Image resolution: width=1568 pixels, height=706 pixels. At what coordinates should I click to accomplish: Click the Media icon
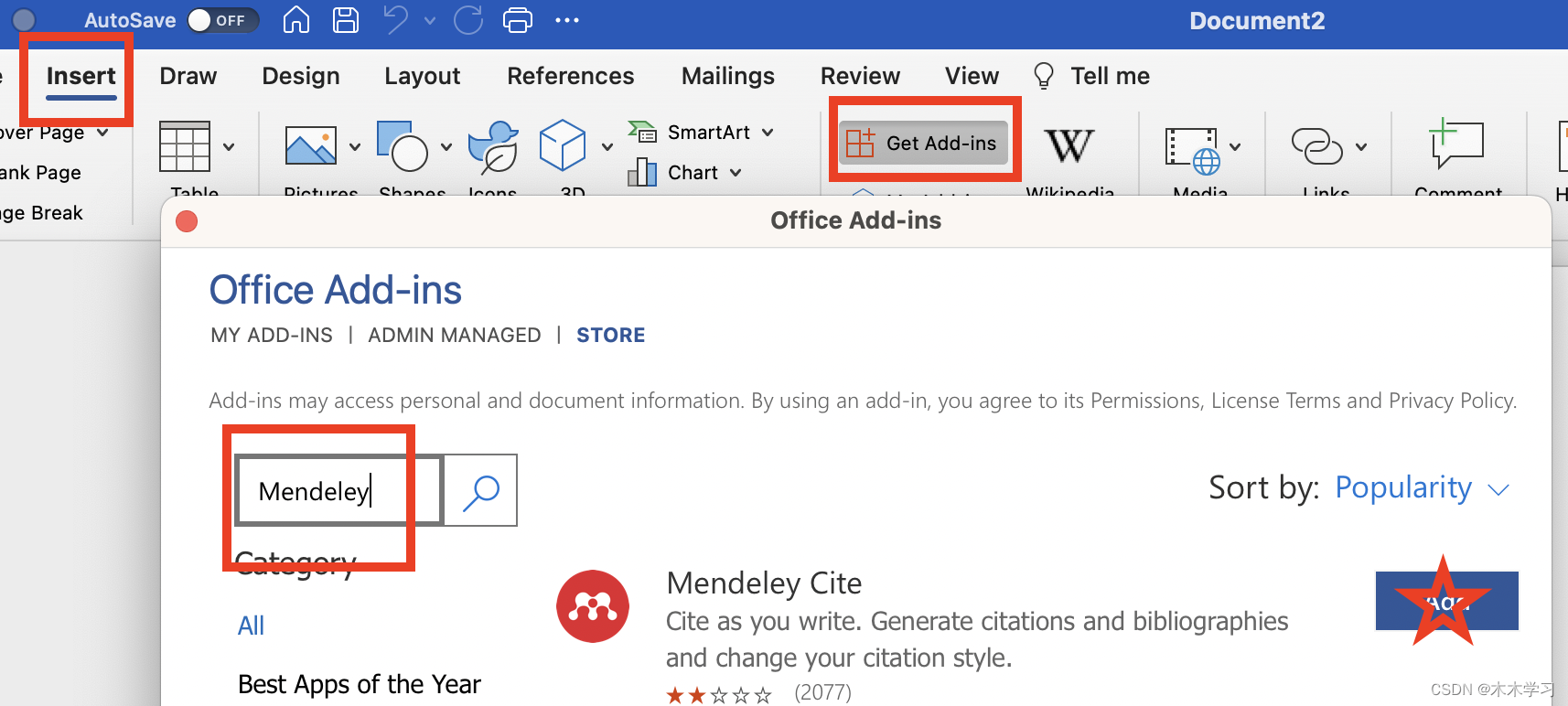pyautogui.click(x=1192, y=150)
